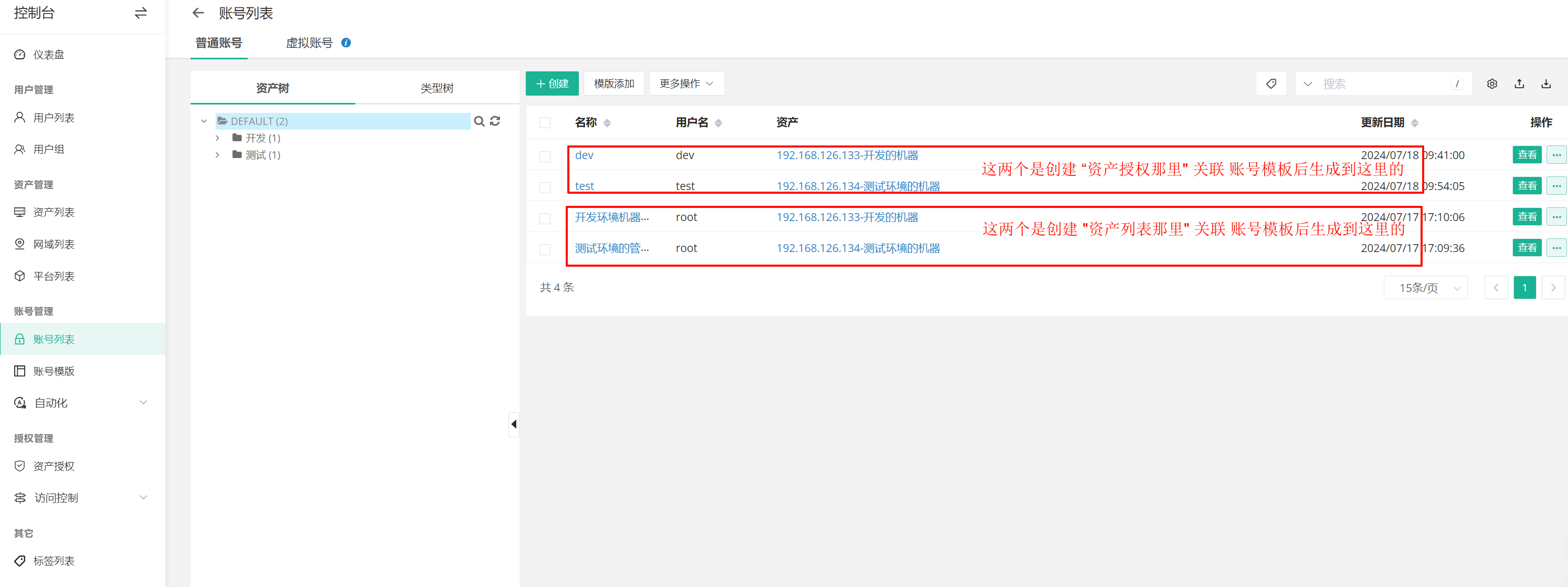The width and height of the screenshot is (1568, 587).
Task: Click virtual account info icon
Action: pos(346,43)
